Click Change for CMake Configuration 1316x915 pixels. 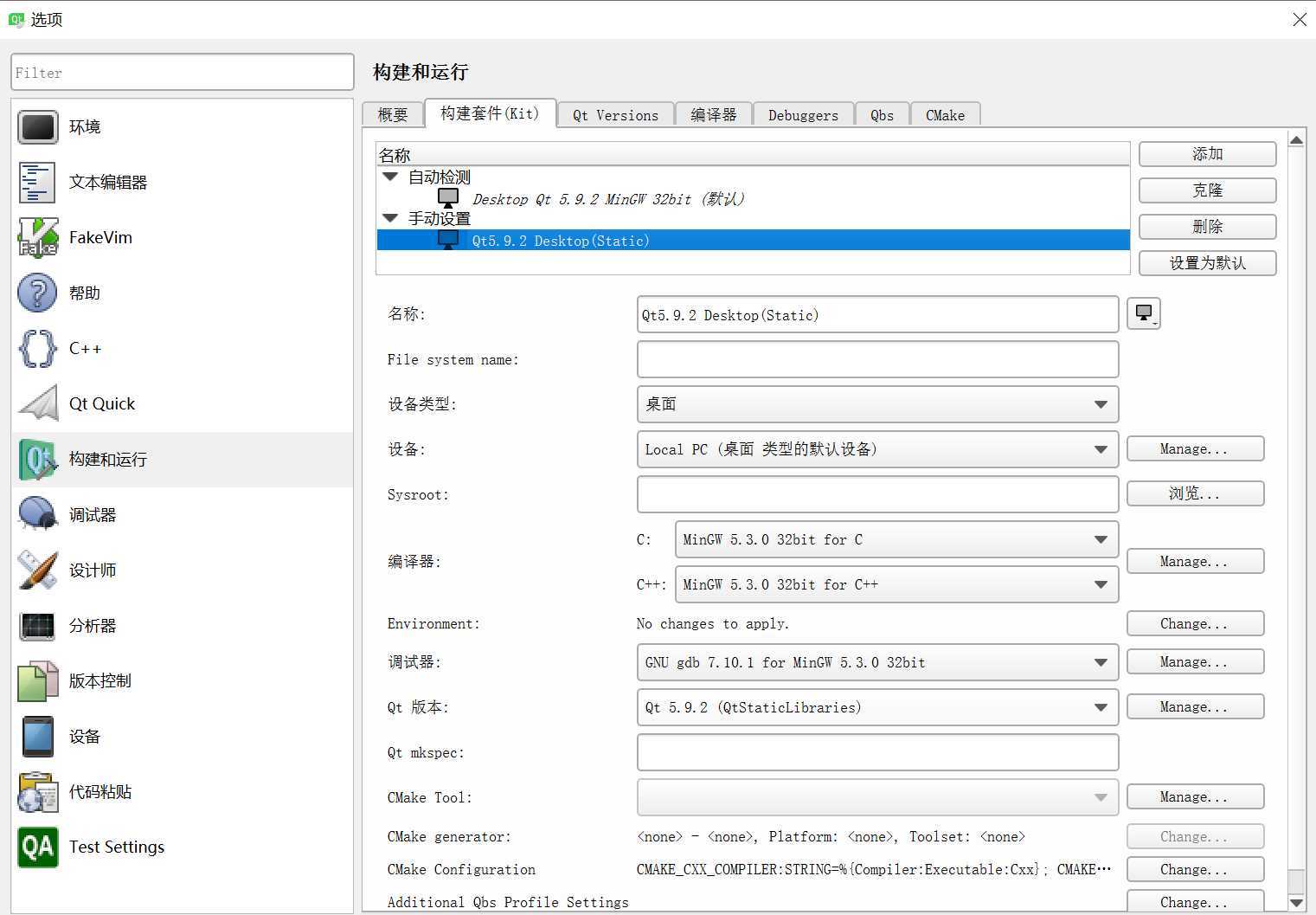(1195, 869)
